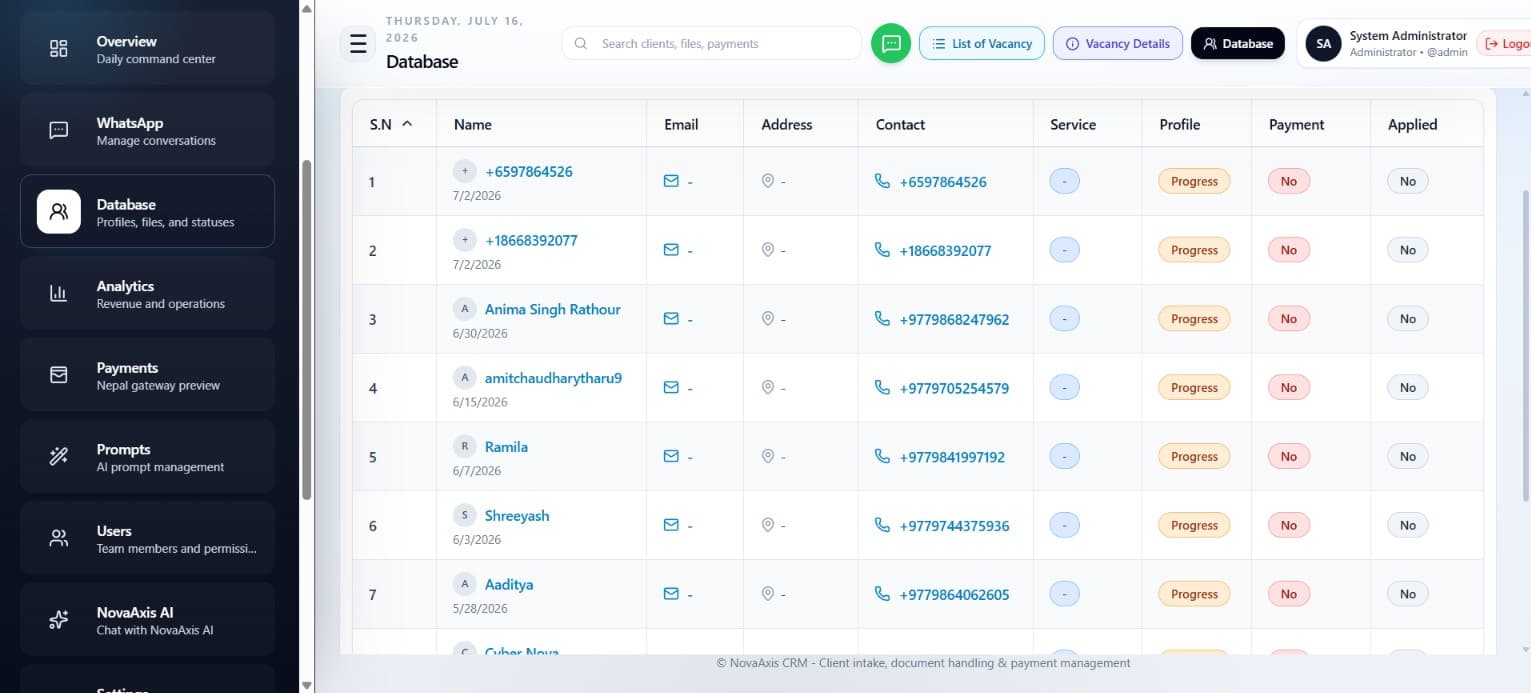1531x693 pixels.
Task: Open the +18668392077 client name link
Action: pos(531,241)
